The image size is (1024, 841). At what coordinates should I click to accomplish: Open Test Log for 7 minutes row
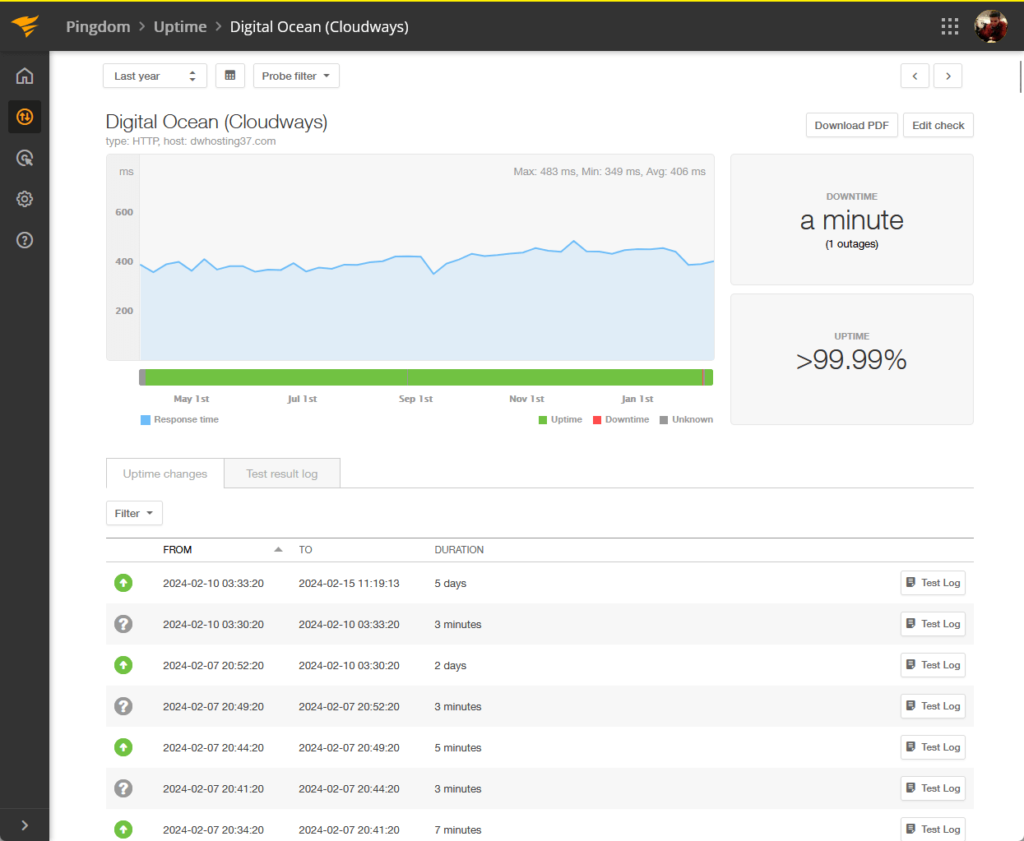(933, 829)
